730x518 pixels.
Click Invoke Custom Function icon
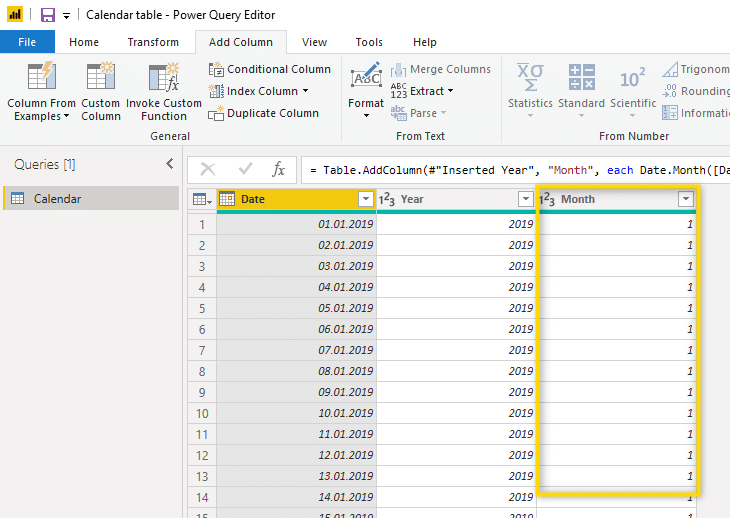[163, 77]
